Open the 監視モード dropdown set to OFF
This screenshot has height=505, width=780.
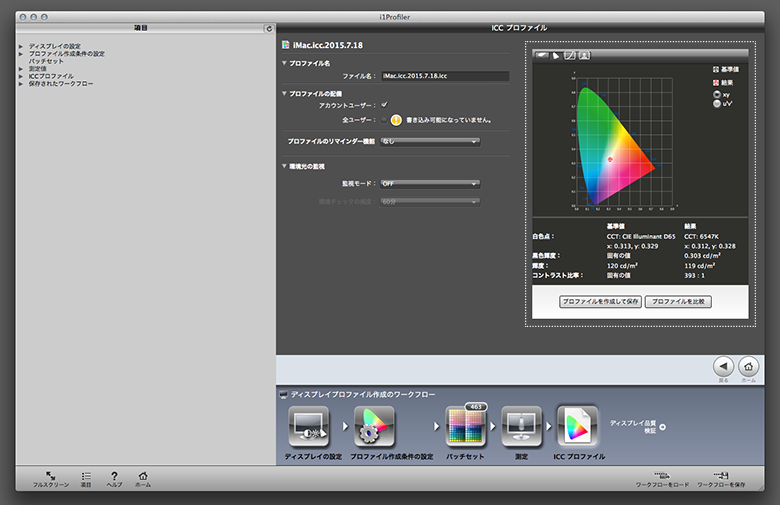(x=430, y=184)
